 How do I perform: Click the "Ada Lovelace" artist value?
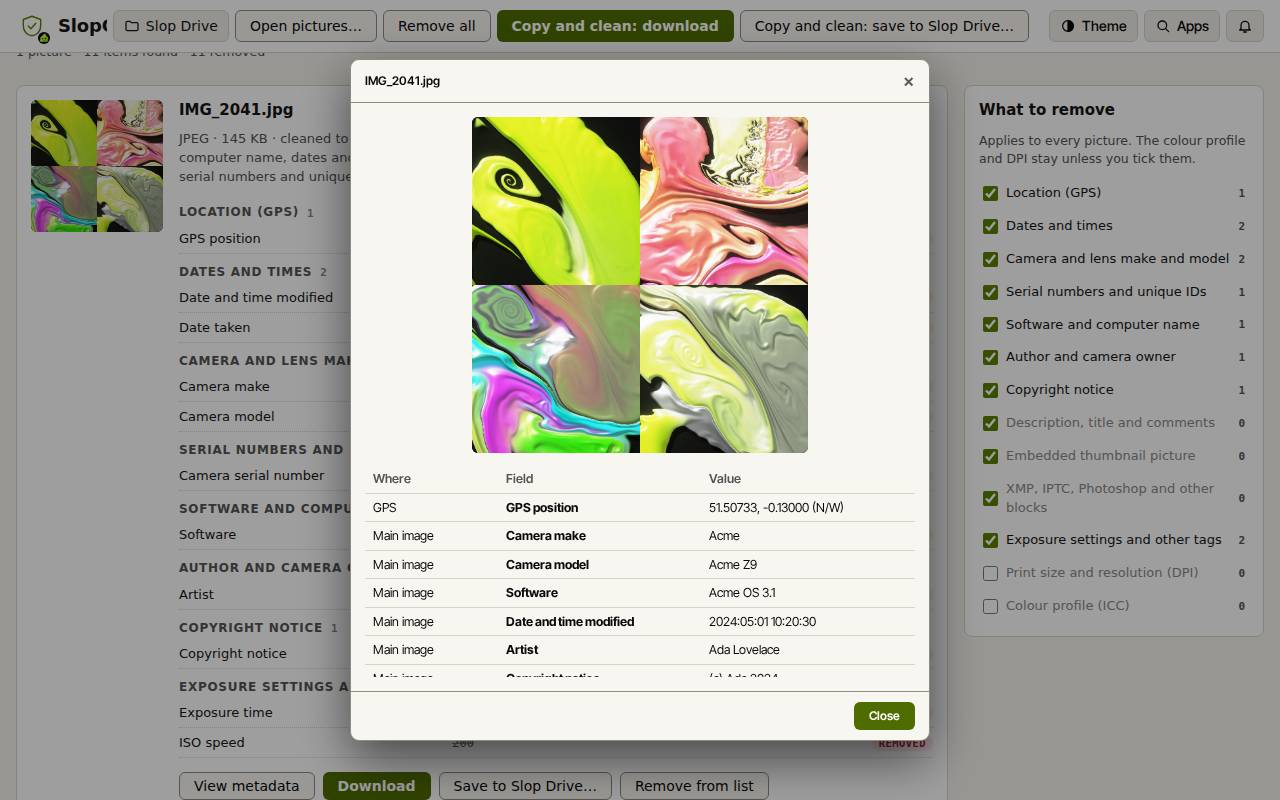coord(744,650)
